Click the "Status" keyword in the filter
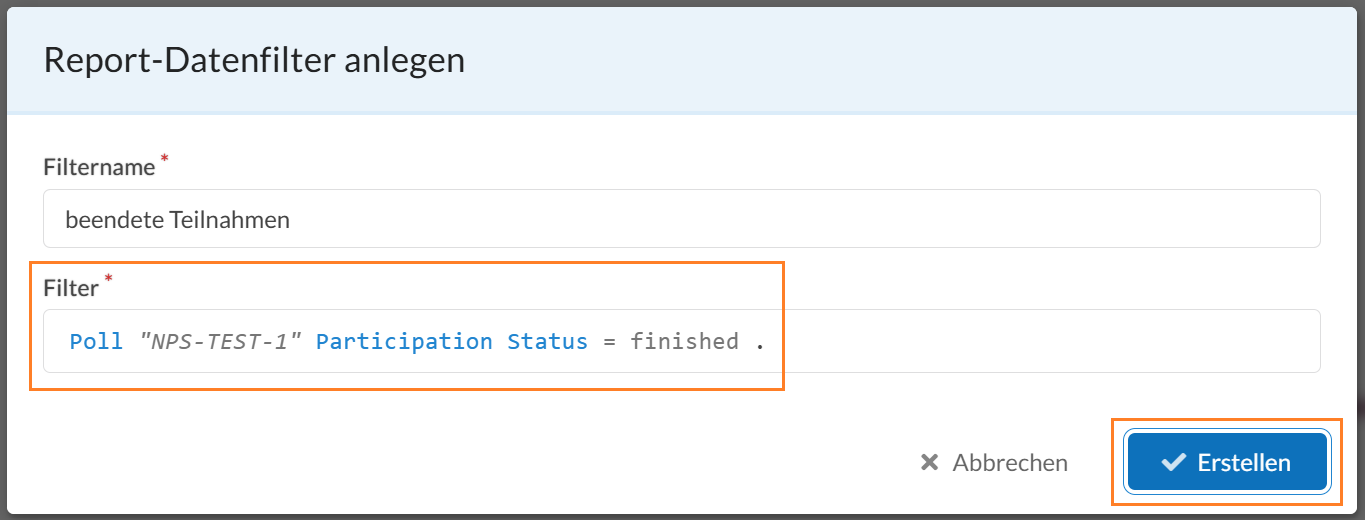This screenshot has width=1365, height=520. pos(547,341)
